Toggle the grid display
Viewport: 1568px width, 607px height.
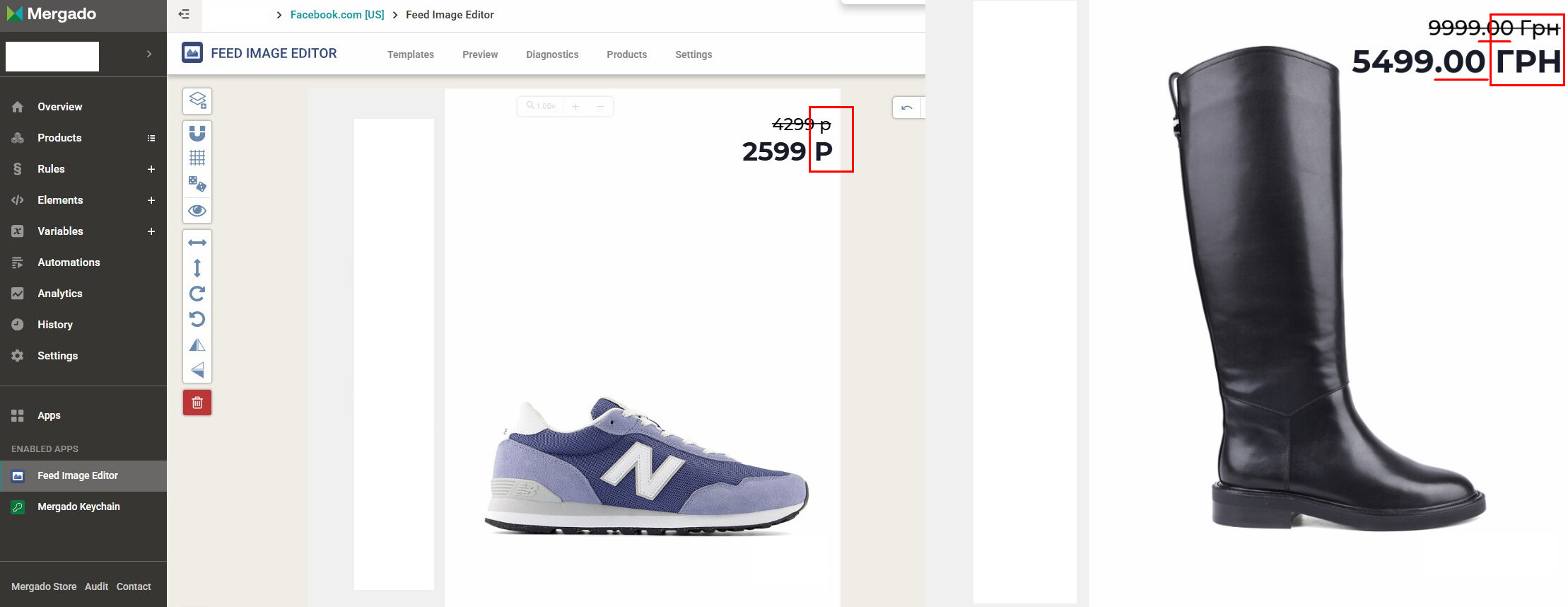click(x=197, y=158)
